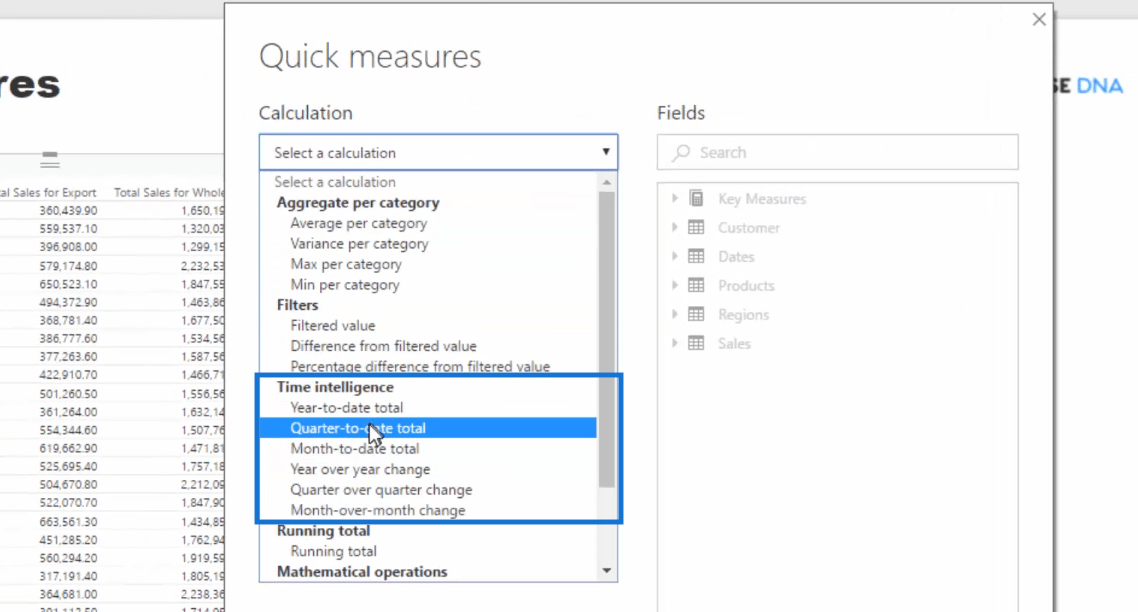This screenshot has width=1138, height=612.
Task: Click the table visual drag handle icon
Action: pos(50,160)
